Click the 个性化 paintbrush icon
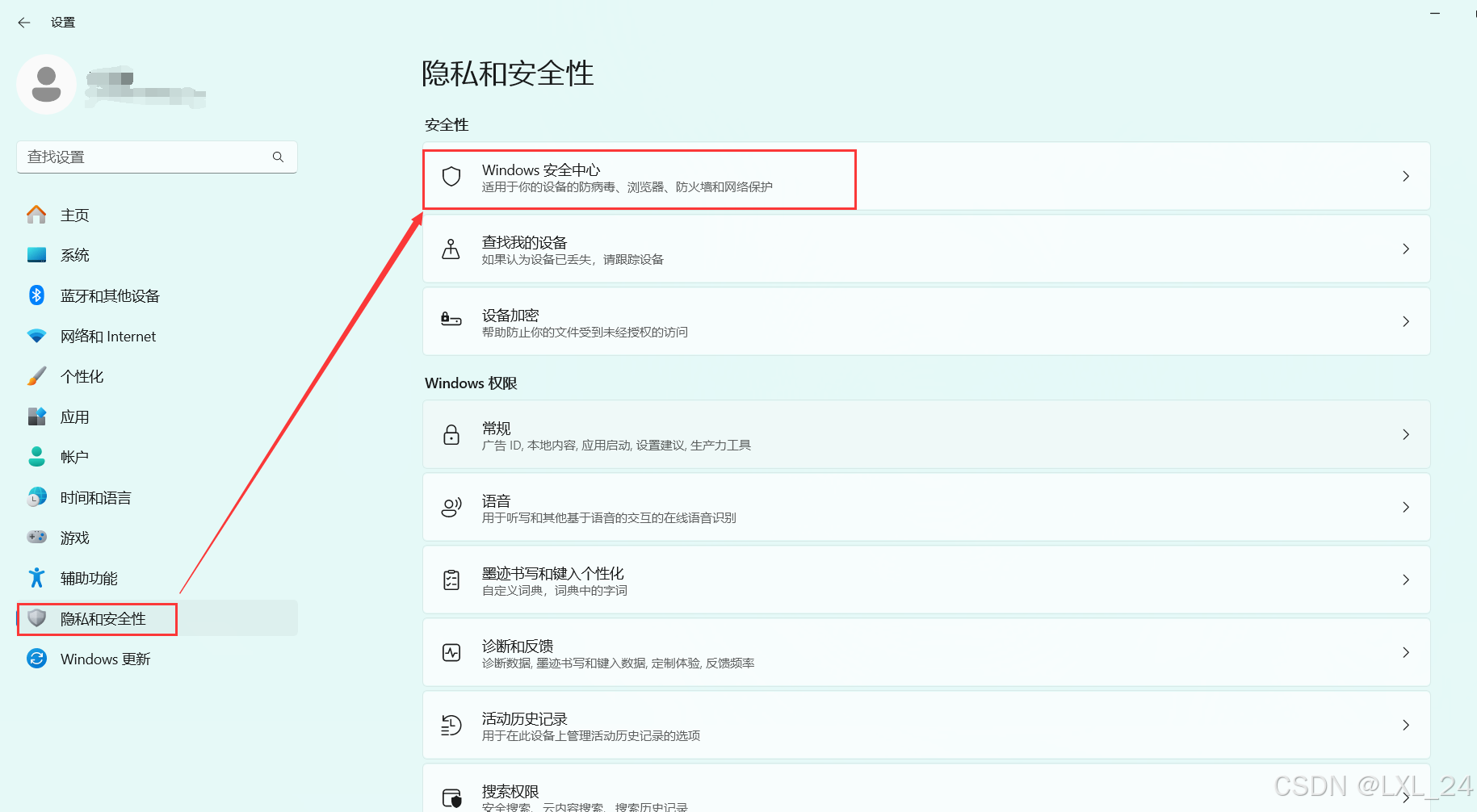The image size is (1477, 812). click(36, 376)
